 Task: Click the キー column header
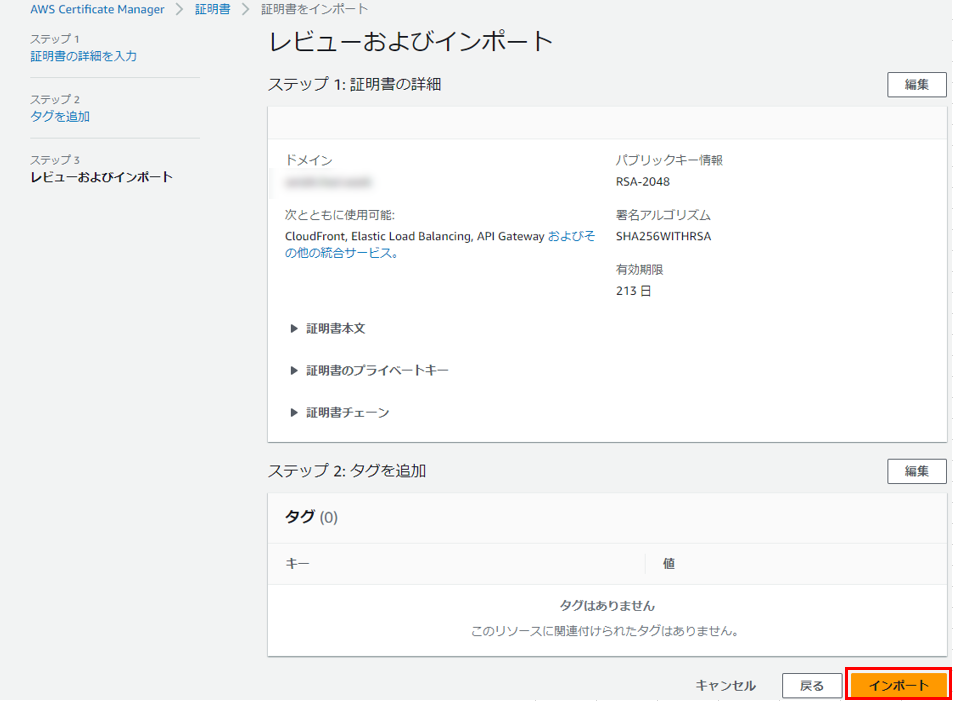[298, 564]
